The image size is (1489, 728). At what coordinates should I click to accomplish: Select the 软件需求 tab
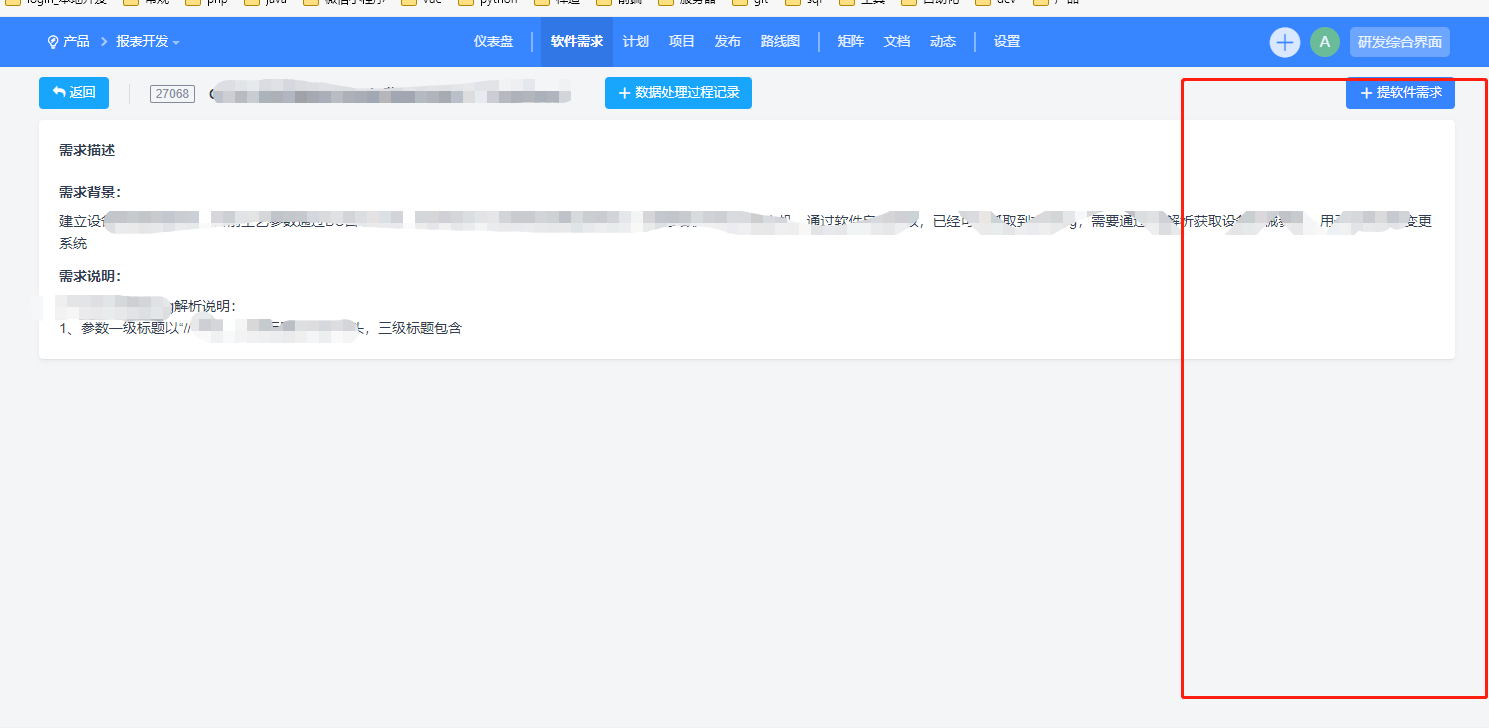pos(577,42)
